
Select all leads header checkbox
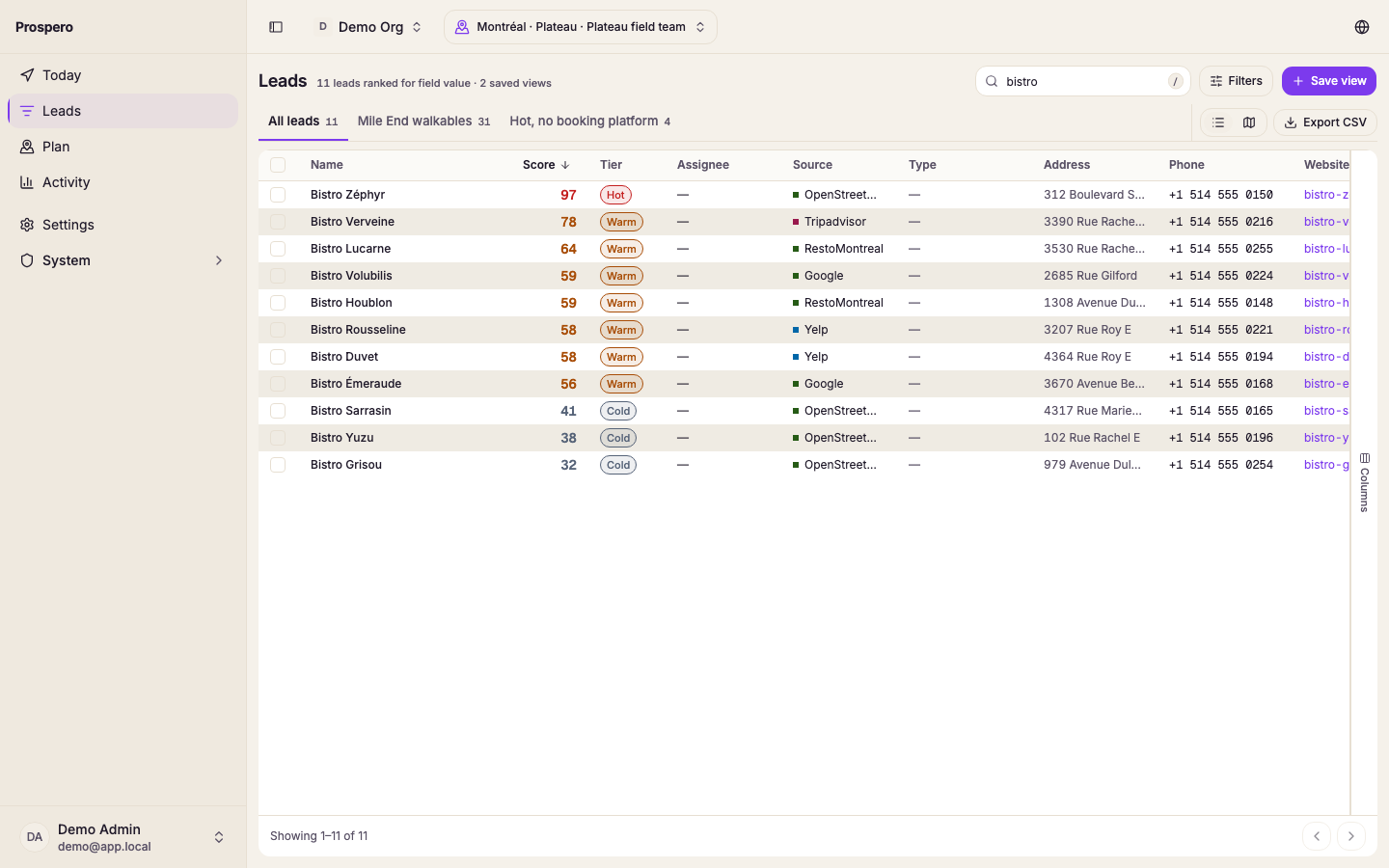(x=278, y=165)
